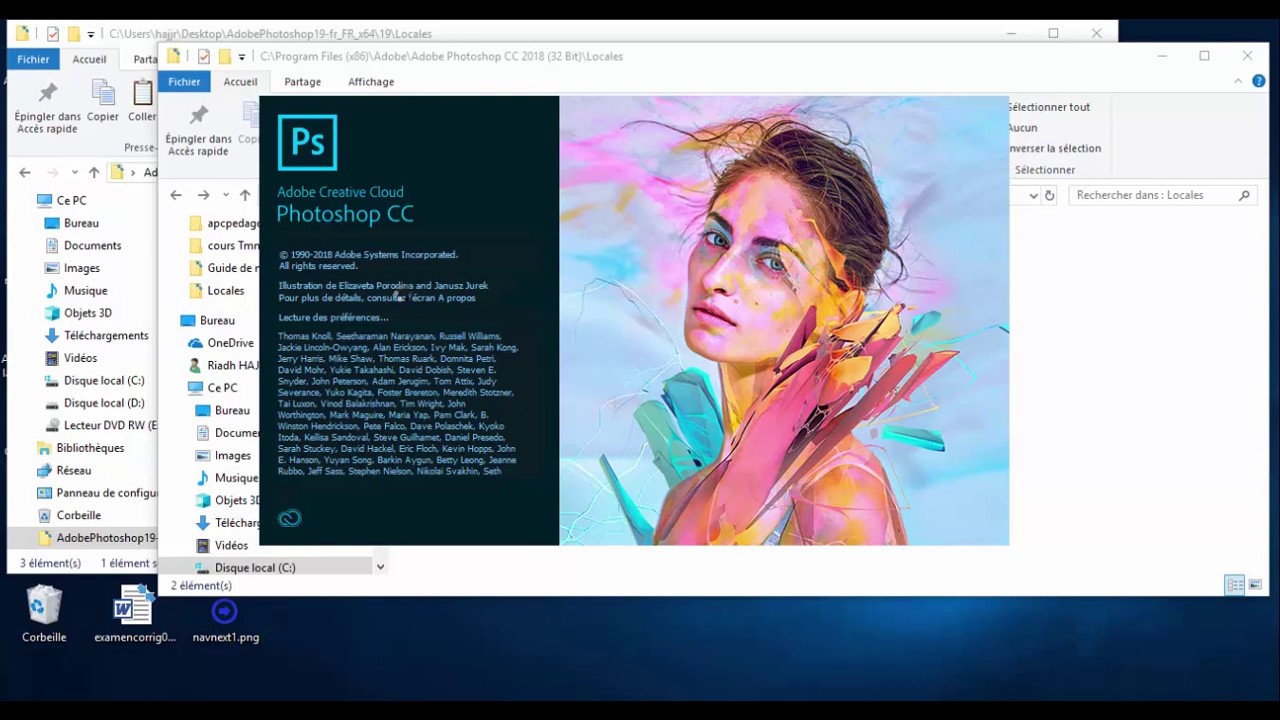The image size is (1280, 720).
Task: Go back in the back Explorer window
Action: click(25, 172)
